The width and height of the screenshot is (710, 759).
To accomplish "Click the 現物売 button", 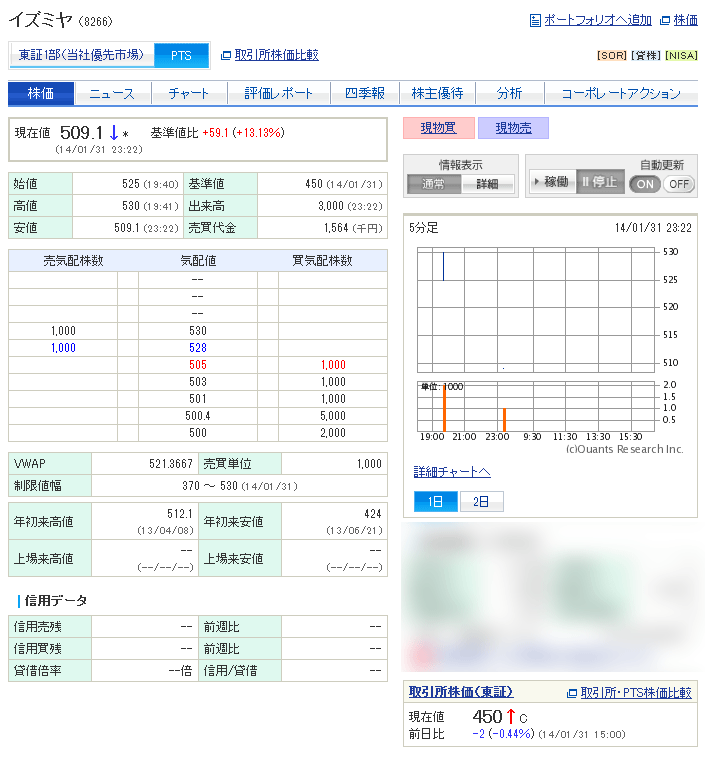I will [x=514, y=128].
